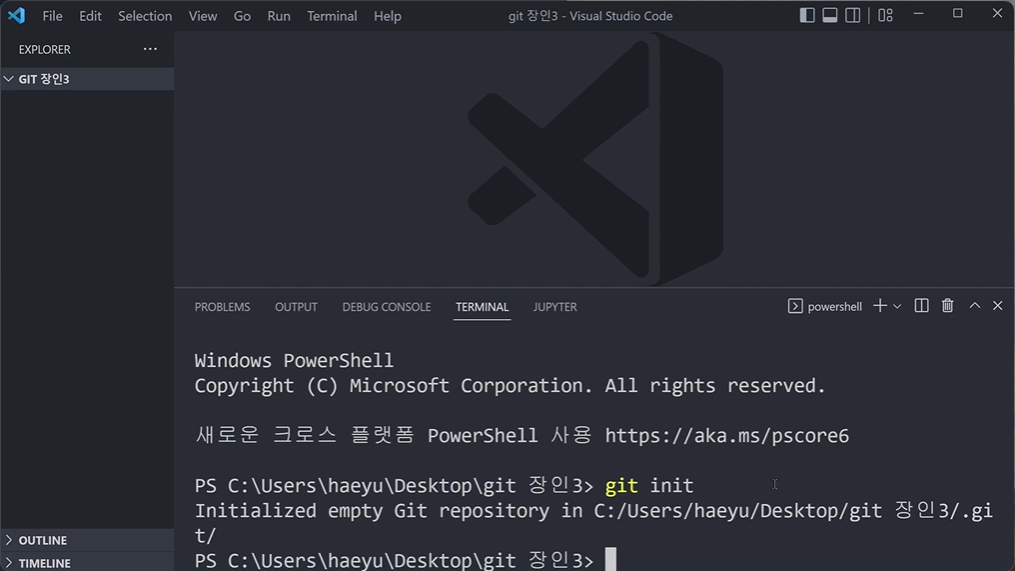Open Explorer views and more actions
Screen dimensions: 1015x571
click(x=150, y=49)
